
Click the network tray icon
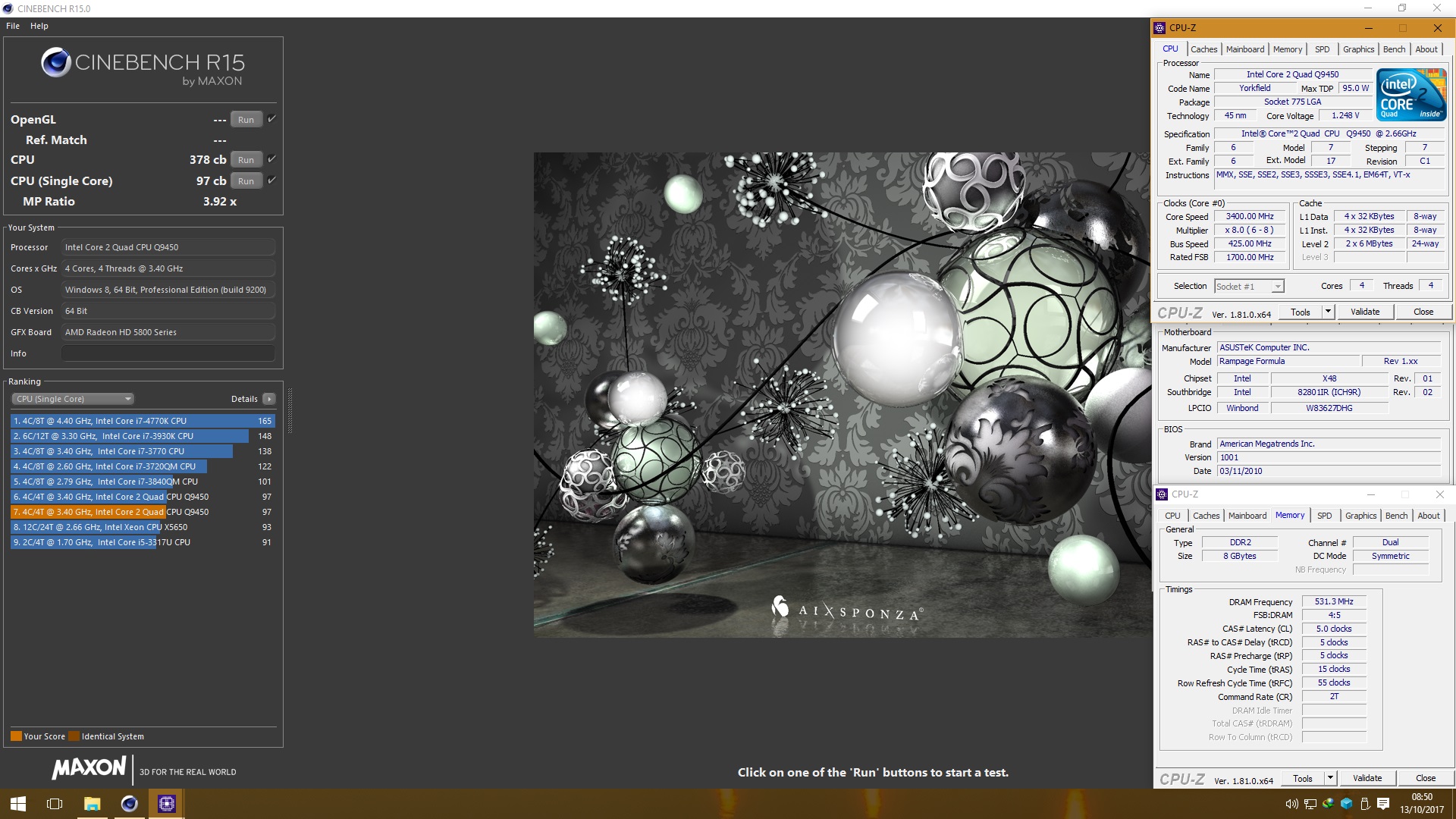[x=1310, y=804]
